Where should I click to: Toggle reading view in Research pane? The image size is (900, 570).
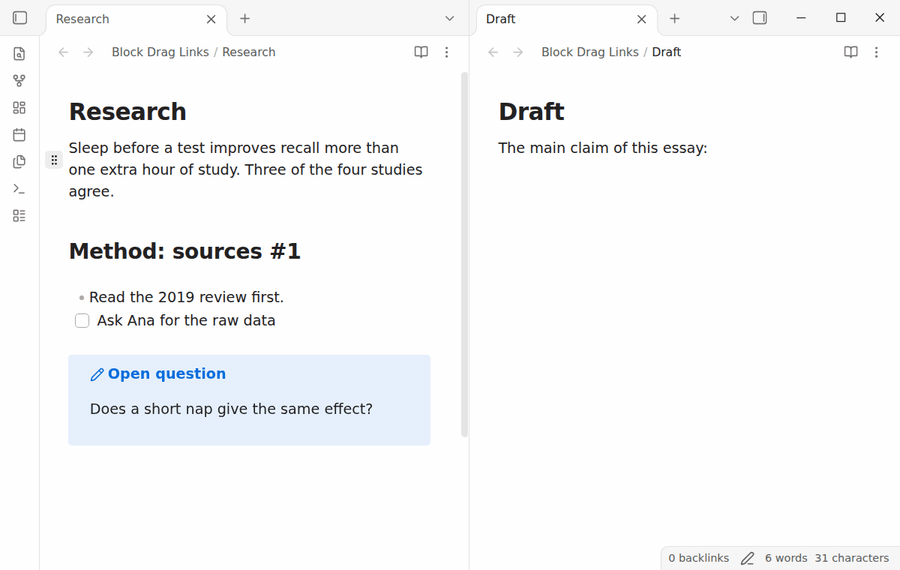pyautogui.click(x=421, y=52)
